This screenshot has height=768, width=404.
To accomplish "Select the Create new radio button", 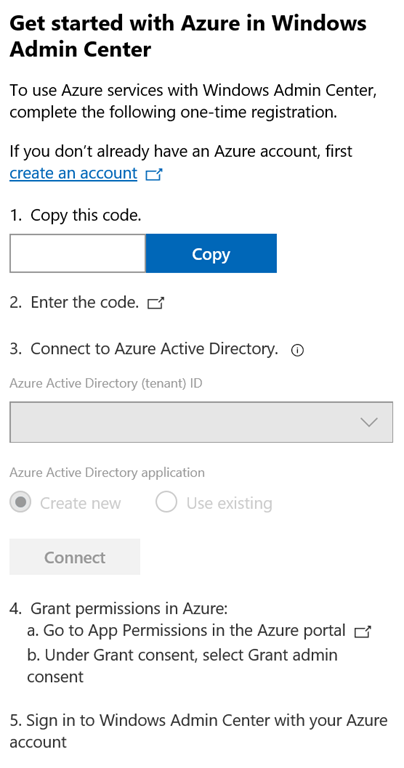I will pyautogui.click(x=20, y=503).
